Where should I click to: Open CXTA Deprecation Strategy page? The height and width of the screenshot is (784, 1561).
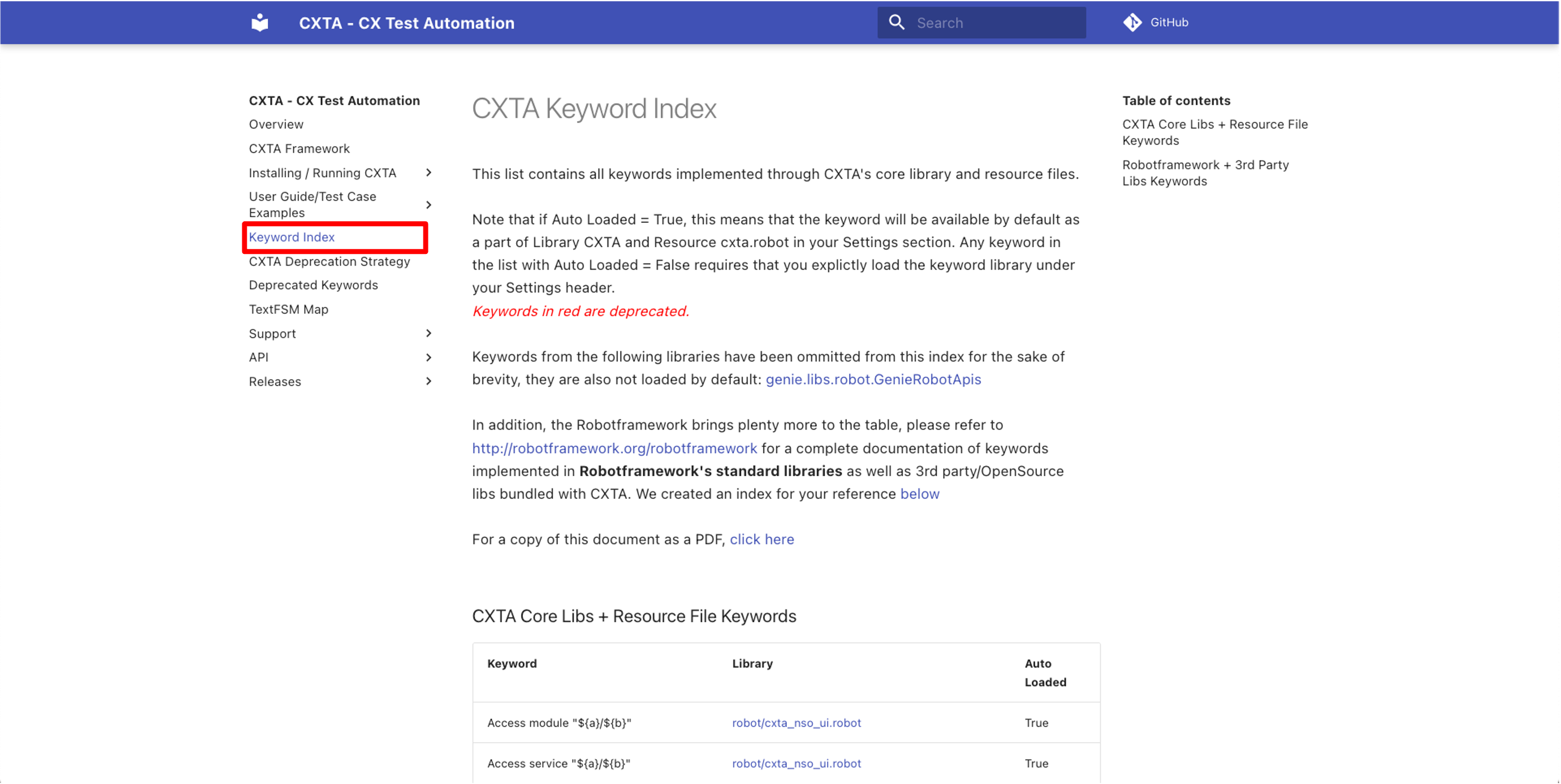(x=330, y=261)
